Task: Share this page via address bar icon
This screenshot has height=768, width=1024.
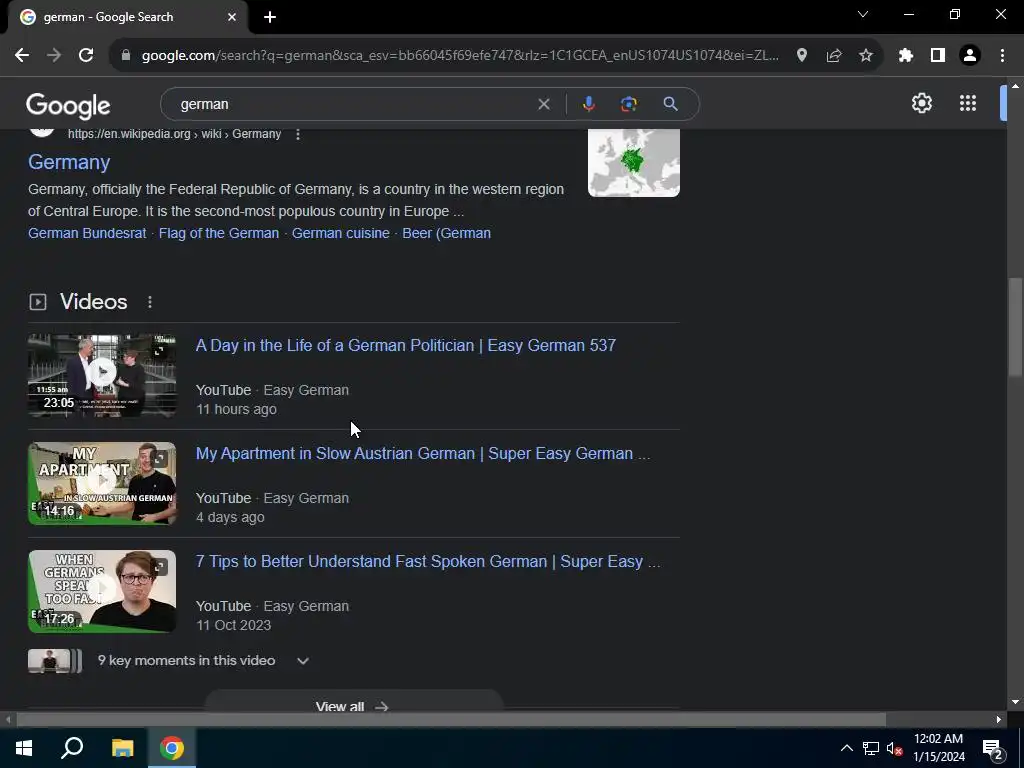Action: [833, 56]
